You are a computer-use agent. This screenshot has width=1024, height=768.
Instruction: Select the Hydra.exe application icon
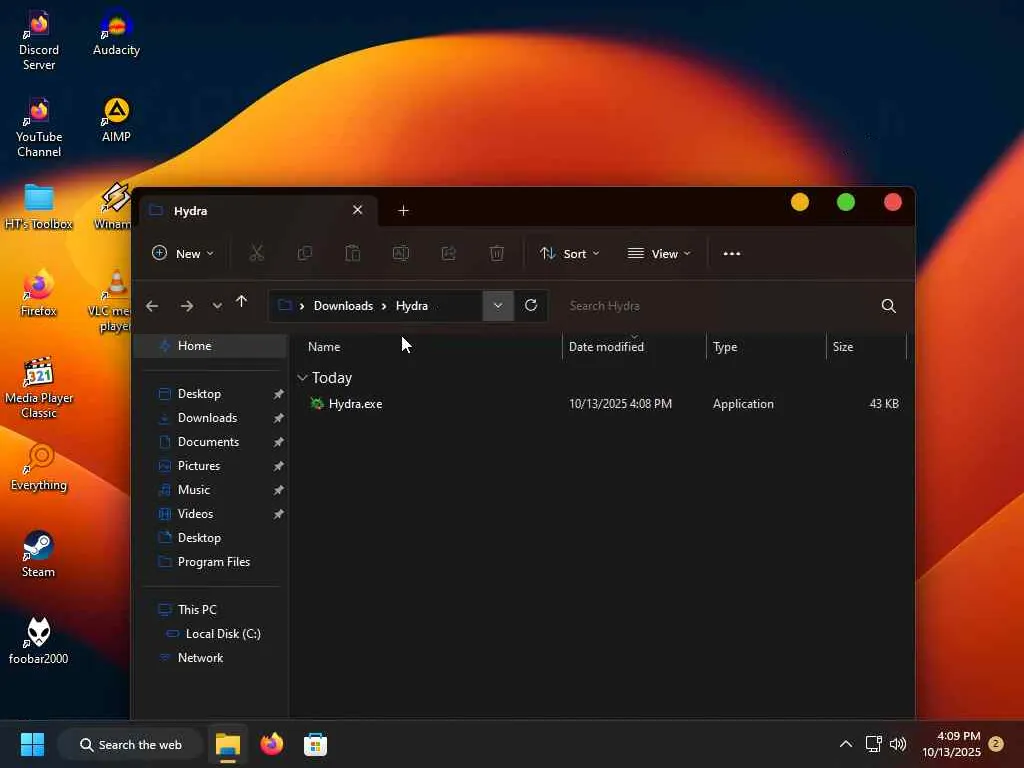click(x=317, y=404)
